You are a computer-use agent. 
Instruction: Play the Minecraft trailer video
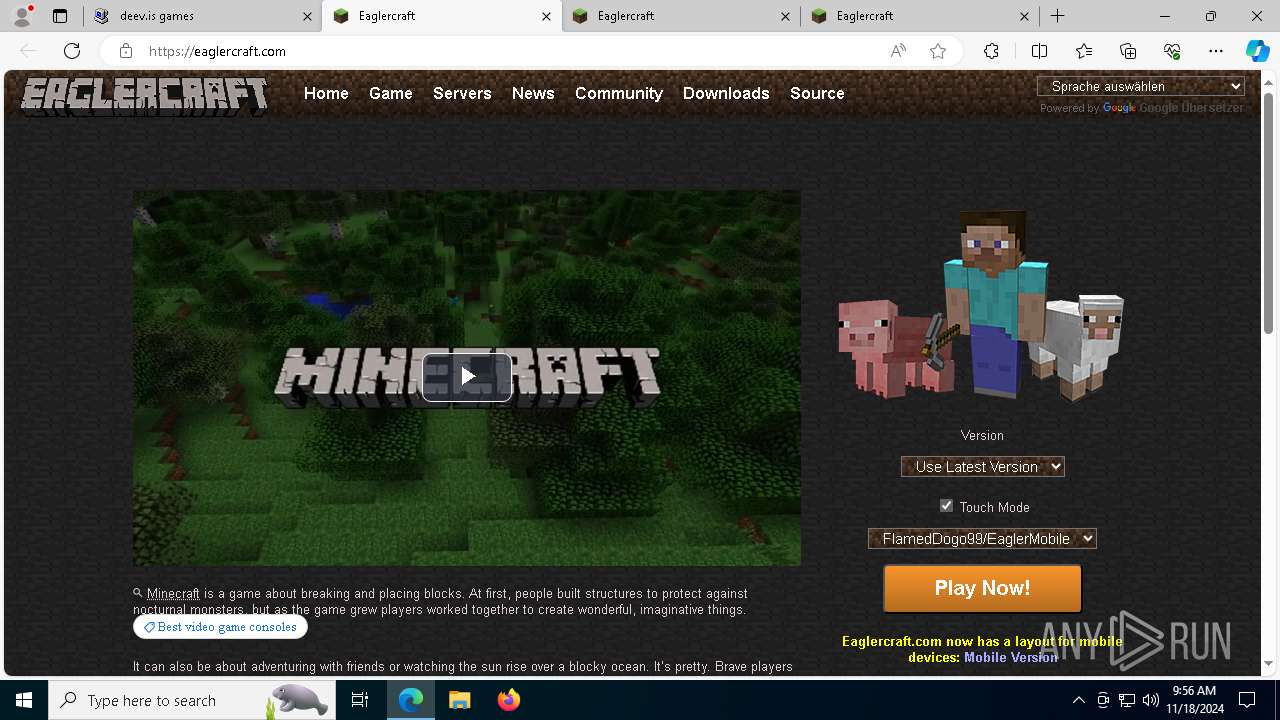click(x=467, y=377)
